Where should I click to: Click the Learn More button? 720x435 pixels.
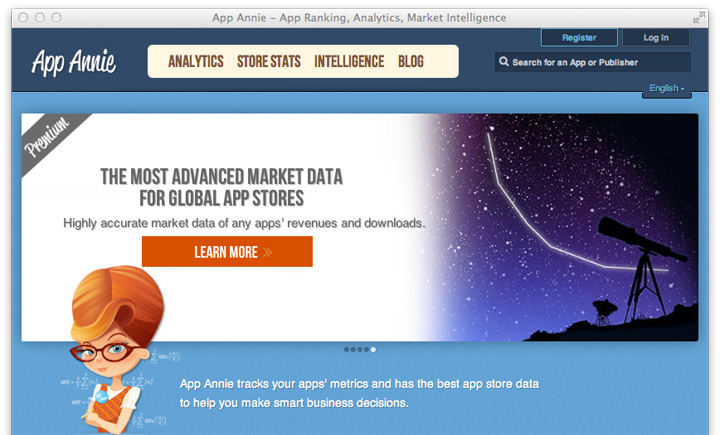coord(227,252)
